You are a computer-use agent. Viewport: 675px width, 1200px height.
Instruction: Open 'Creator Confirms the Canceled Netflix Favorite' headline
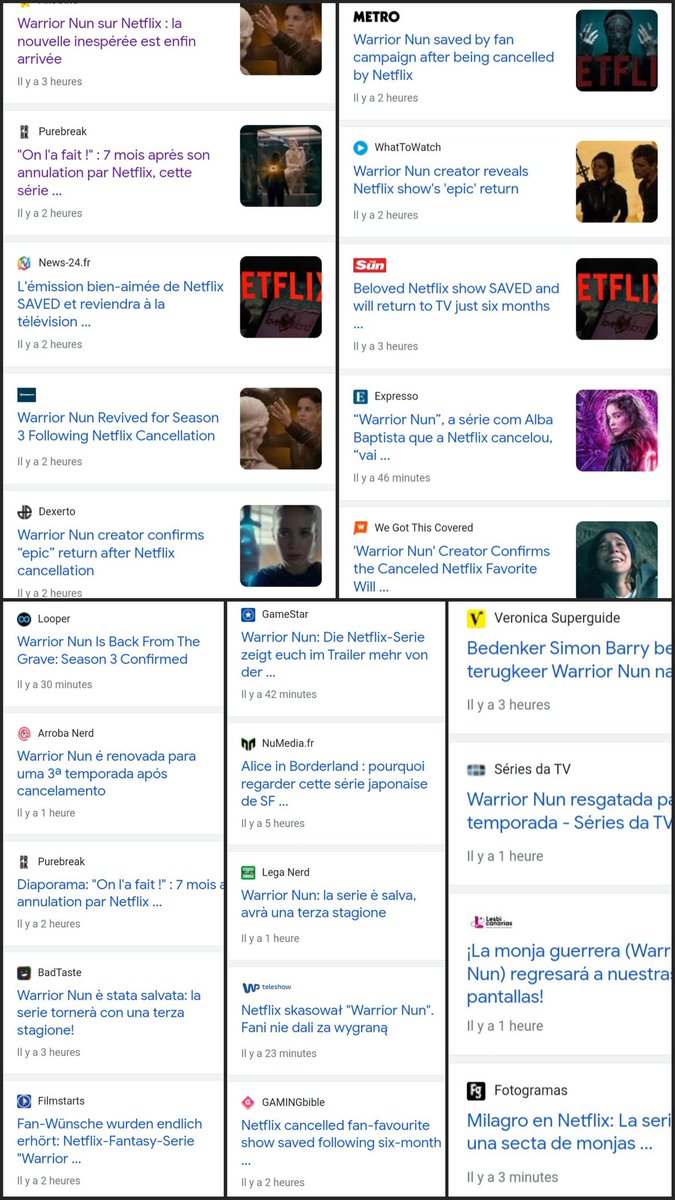click(x=451, y=568)
